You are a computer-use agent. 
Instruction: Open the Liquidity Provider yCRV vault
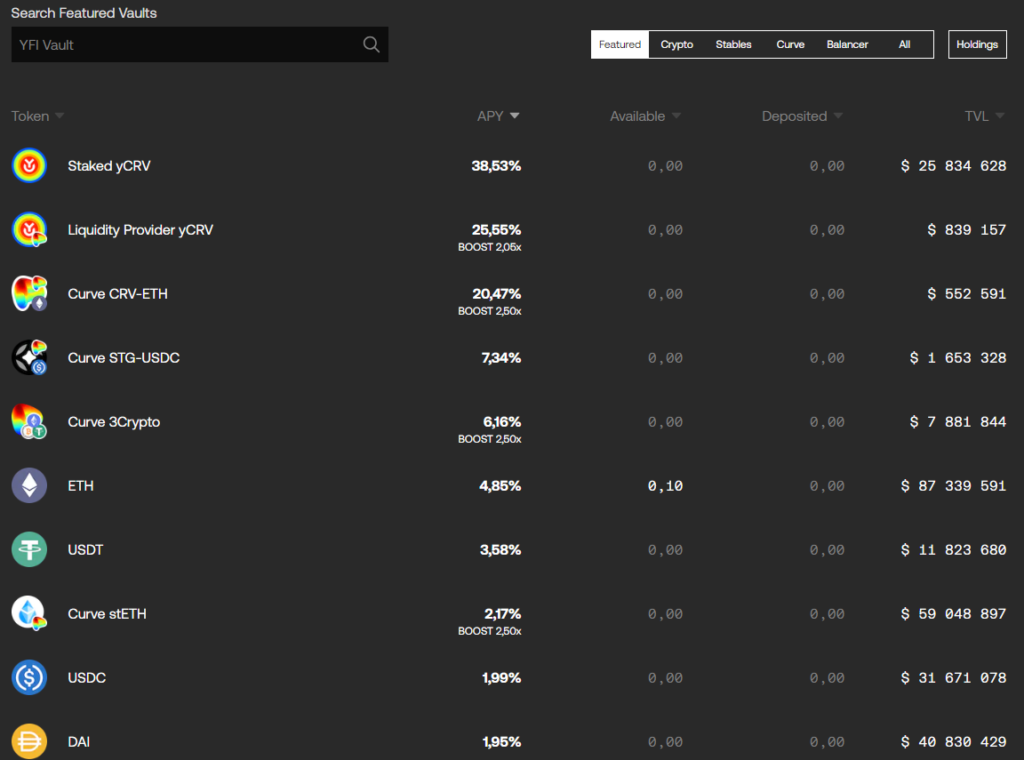click(140, 230)
